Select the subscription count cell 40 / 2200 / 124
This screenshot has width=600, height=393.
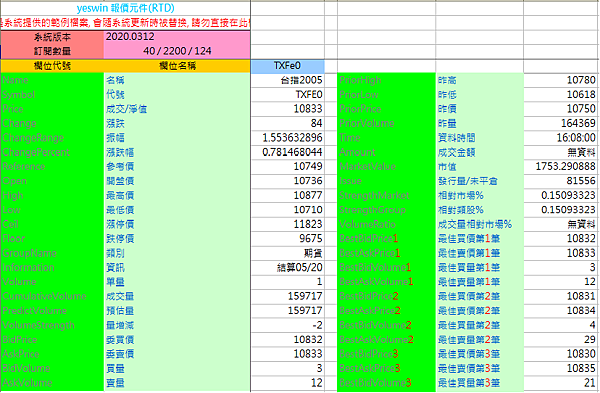point(177,51)
